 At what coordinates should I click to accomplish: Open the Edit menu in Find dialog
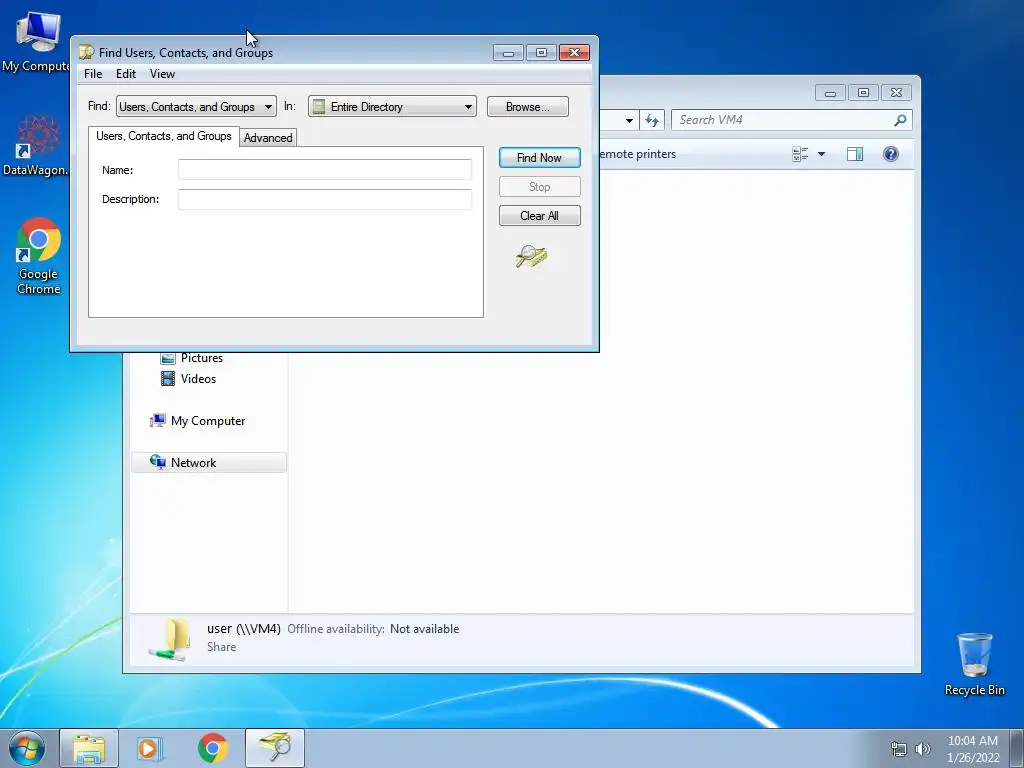[x=125, y=74]
